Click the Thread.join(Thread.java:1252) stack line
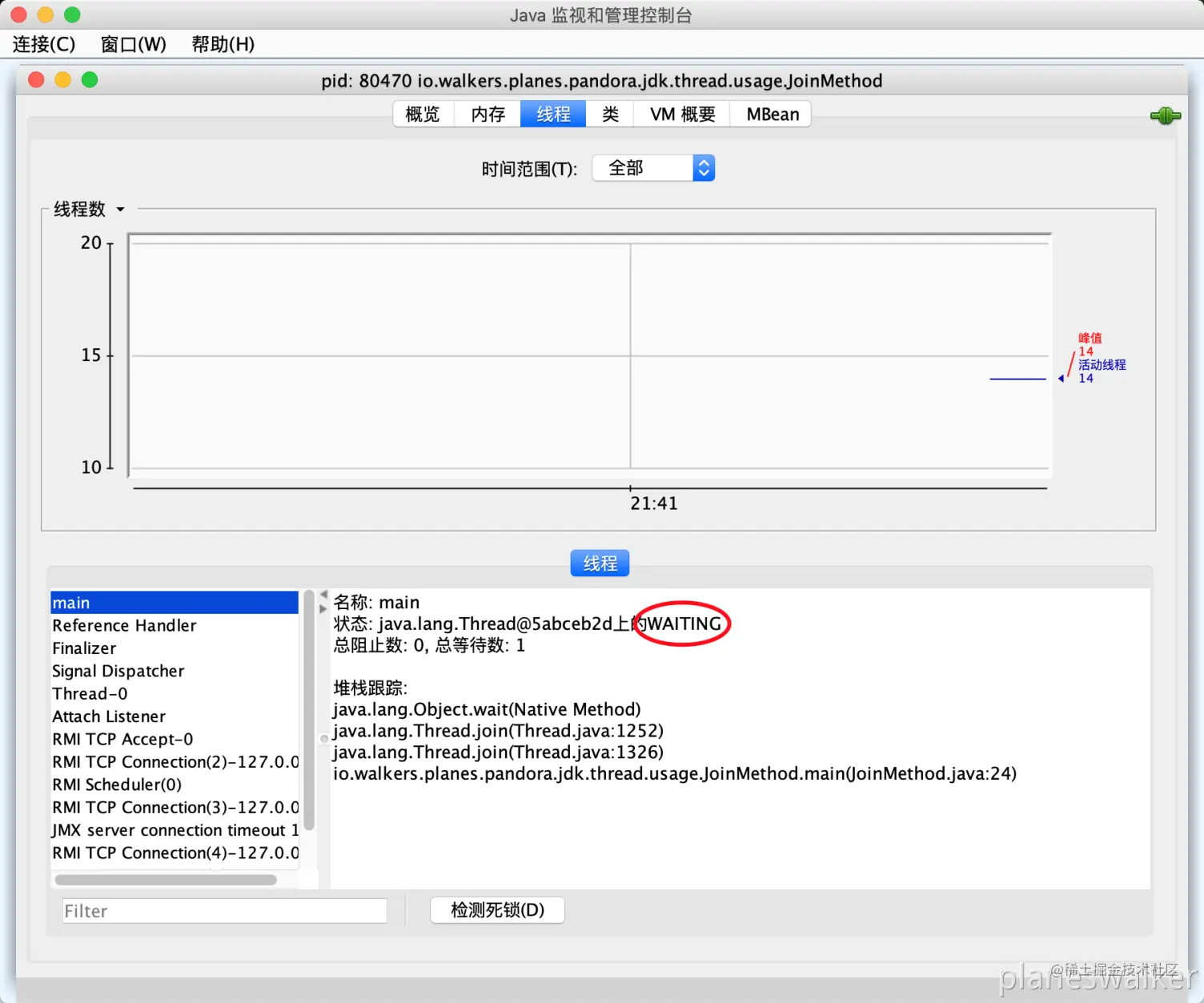The image size is (1204, 1003). [498, 731]
